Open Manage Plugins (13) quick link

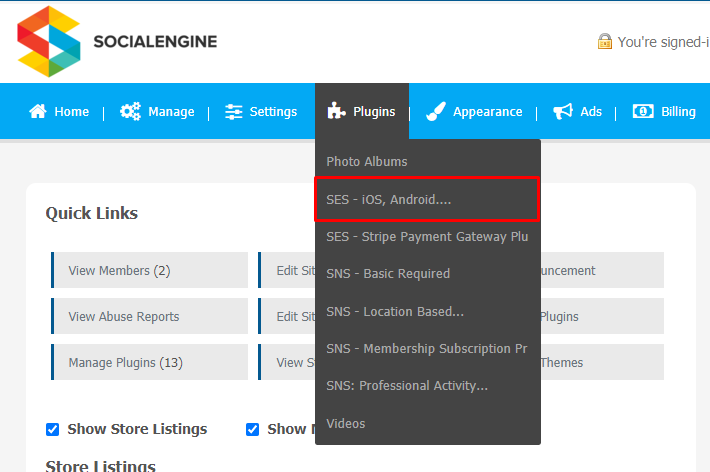pos(149,362)
